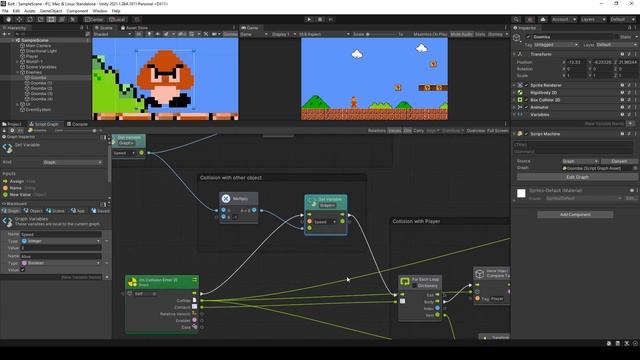Open the File menu
This screenshot has height=360, width=640.
coord(5,11)
